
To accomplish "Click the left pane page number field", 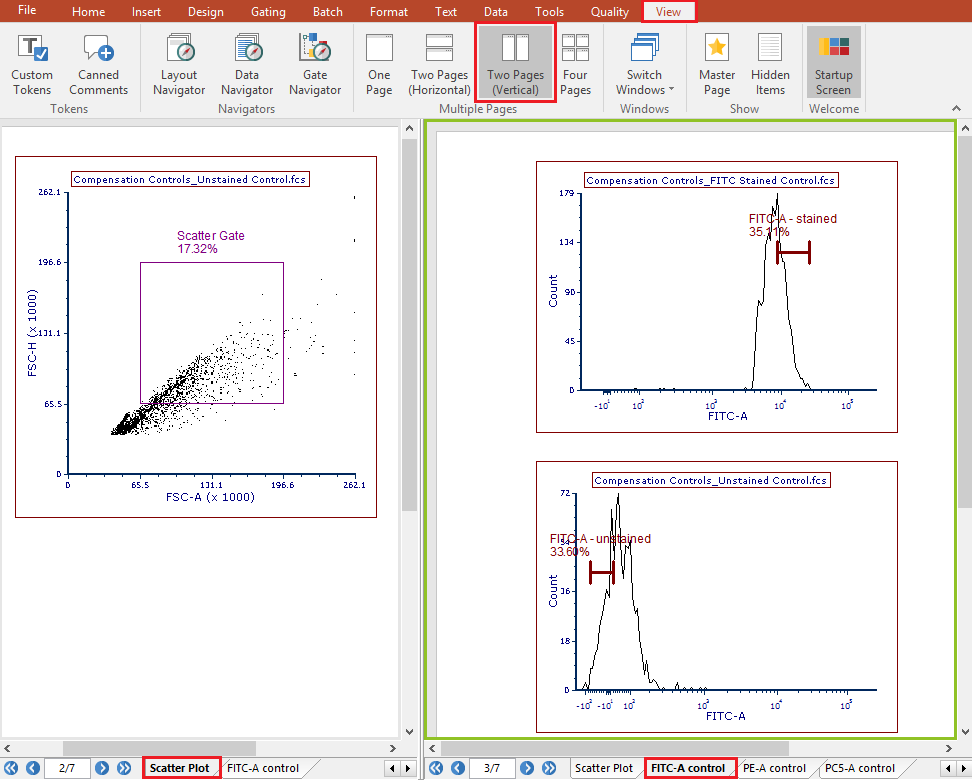I will coord(67,768).
